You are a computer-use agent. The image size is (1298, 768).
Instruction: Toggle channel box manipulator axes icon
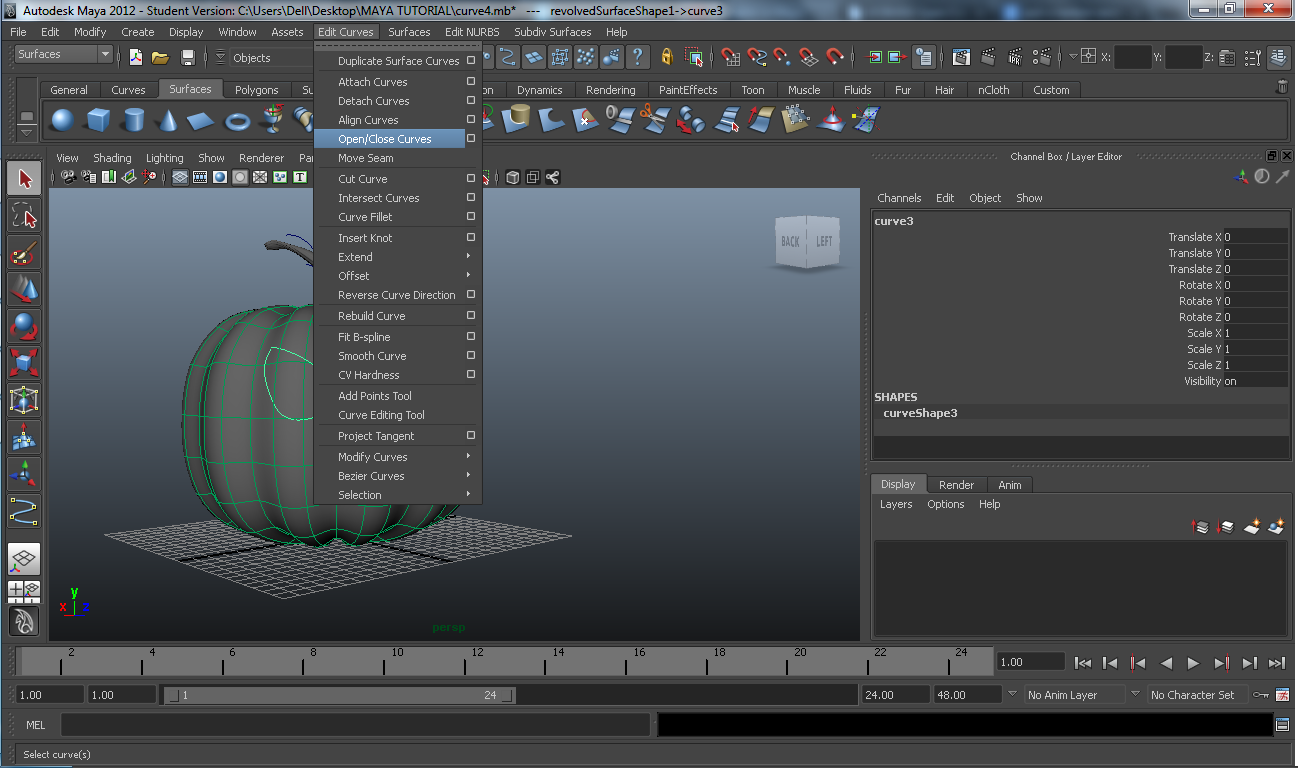(1242, 176)
